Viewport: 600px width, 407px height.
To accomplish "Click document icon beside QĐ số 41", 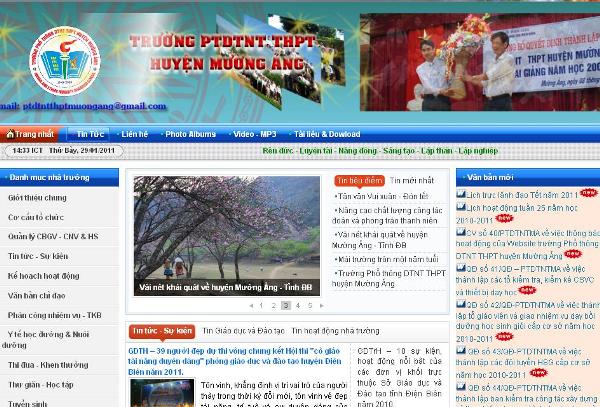I will [x=461, y=268].
